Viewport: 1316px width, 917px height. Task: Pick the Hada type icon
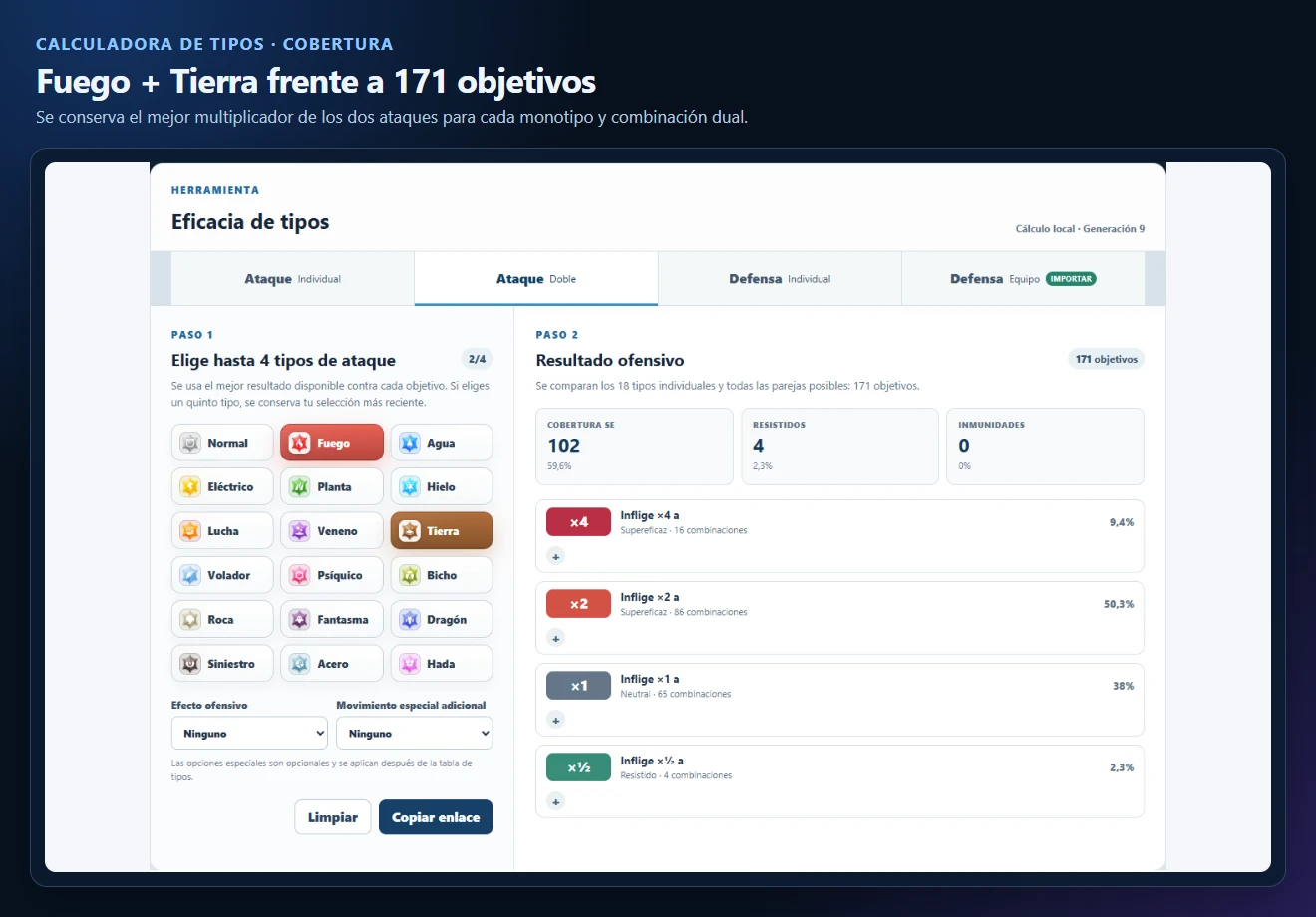(x=410, y=664)
